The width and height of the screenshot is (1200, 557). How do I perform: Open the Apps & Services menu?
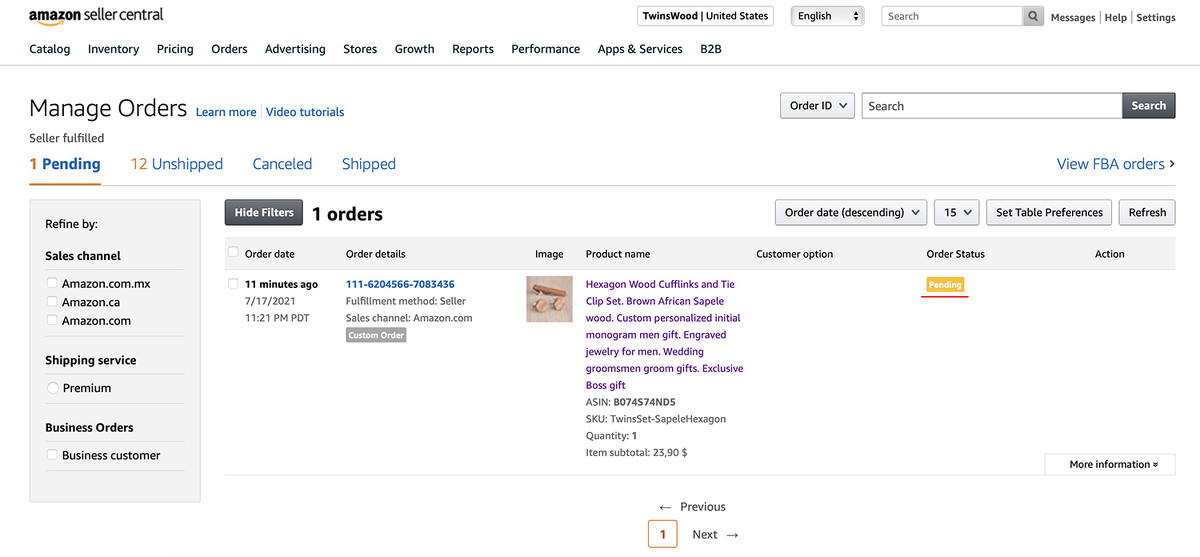tap(640, 49)
